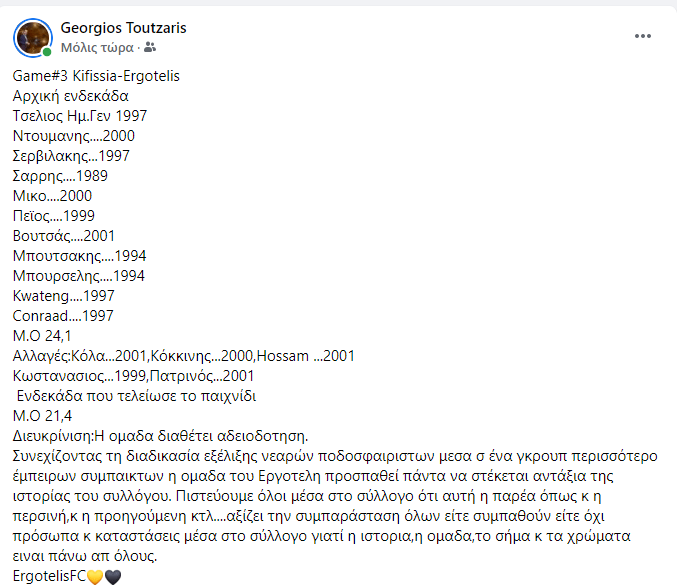Click the "Hossam ...2001" substitution text
Viewport: 677px width, 586px height.
[x=306, y=356]
